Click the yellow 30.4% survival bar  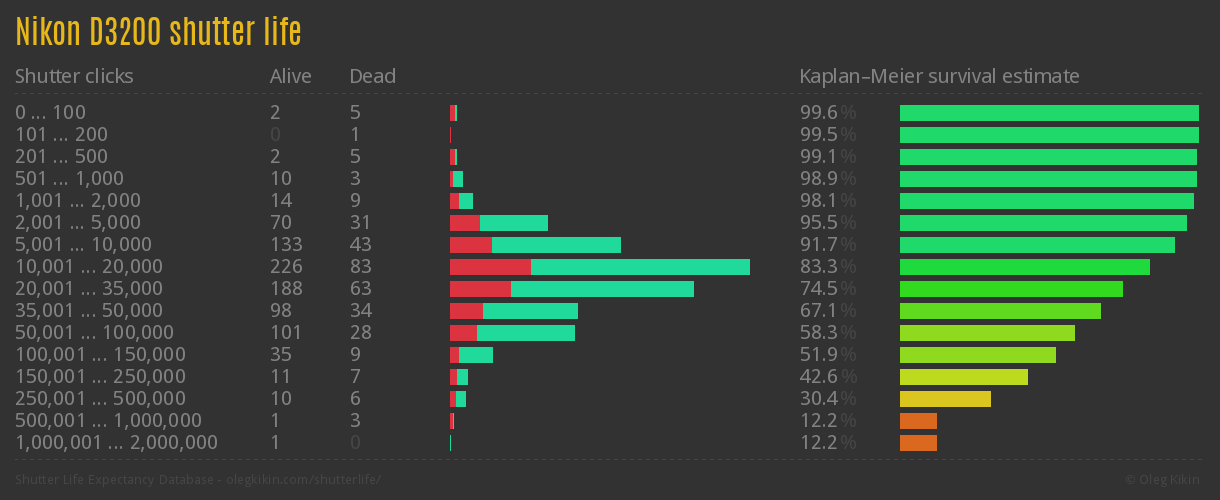pyautogui.click(x=945, y=399)
